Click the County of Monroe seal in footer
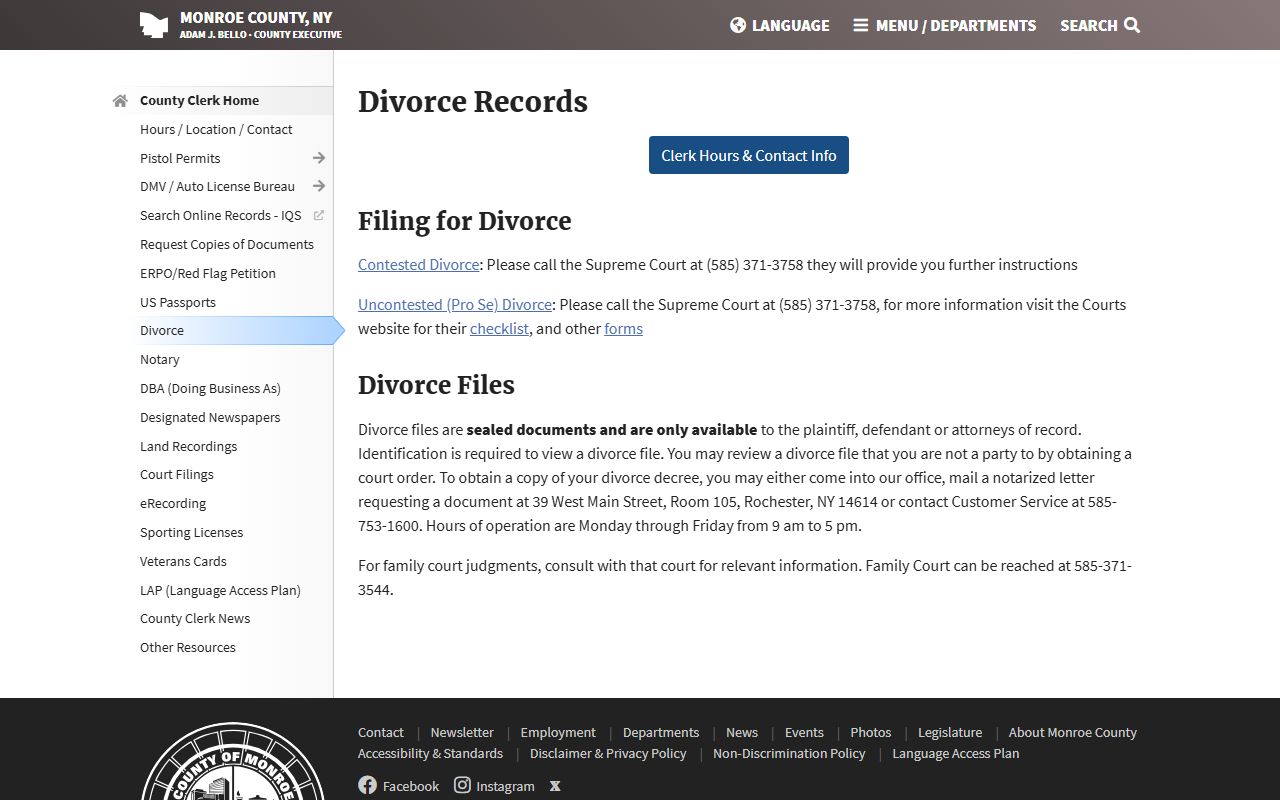Screen dimensions: 1280x800 pyautogui.click(x=233, y=762)
